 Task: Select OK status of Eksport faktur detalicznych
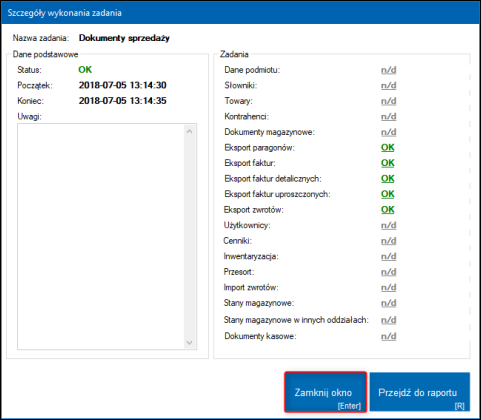pyautogui.click(x=388, y=179)
